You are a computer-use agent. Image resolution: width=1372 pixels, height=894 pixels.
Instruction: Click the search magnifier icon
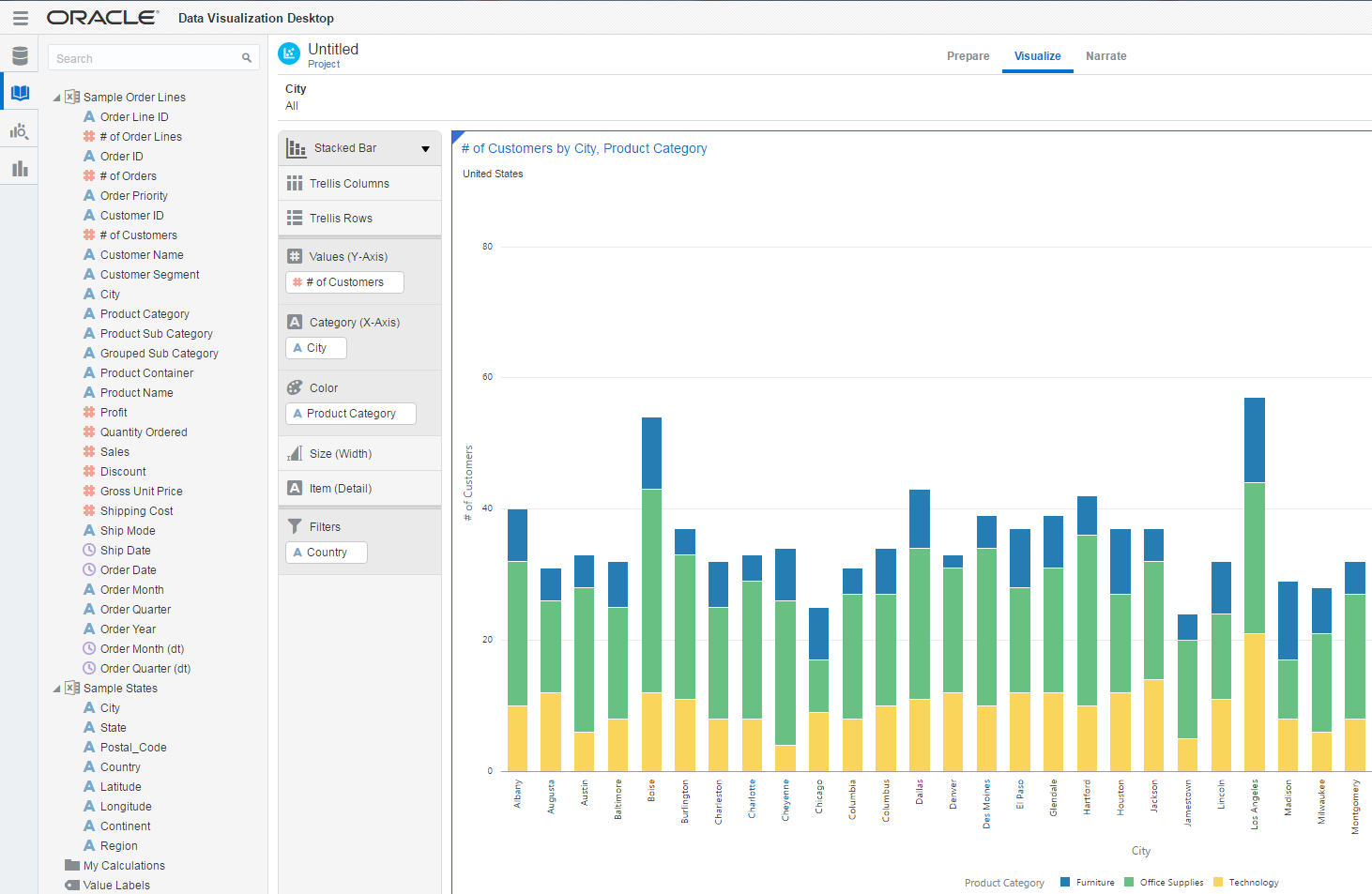tap(247, 58)
